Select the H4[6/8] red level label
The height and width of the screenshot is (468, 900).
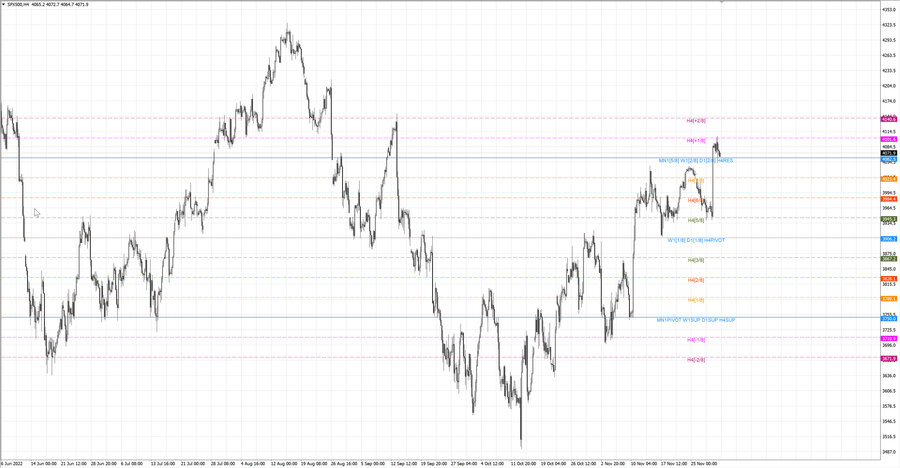[x=696, y=200]
